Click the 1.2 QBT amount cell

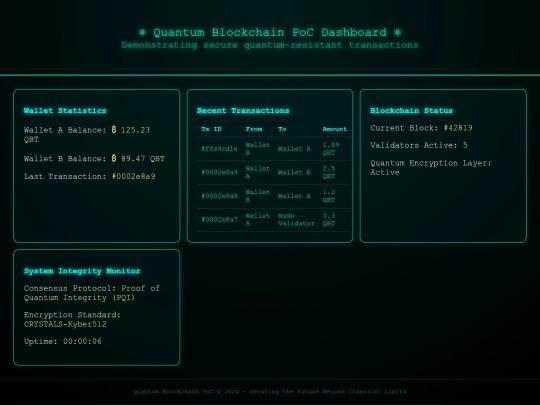329,196
